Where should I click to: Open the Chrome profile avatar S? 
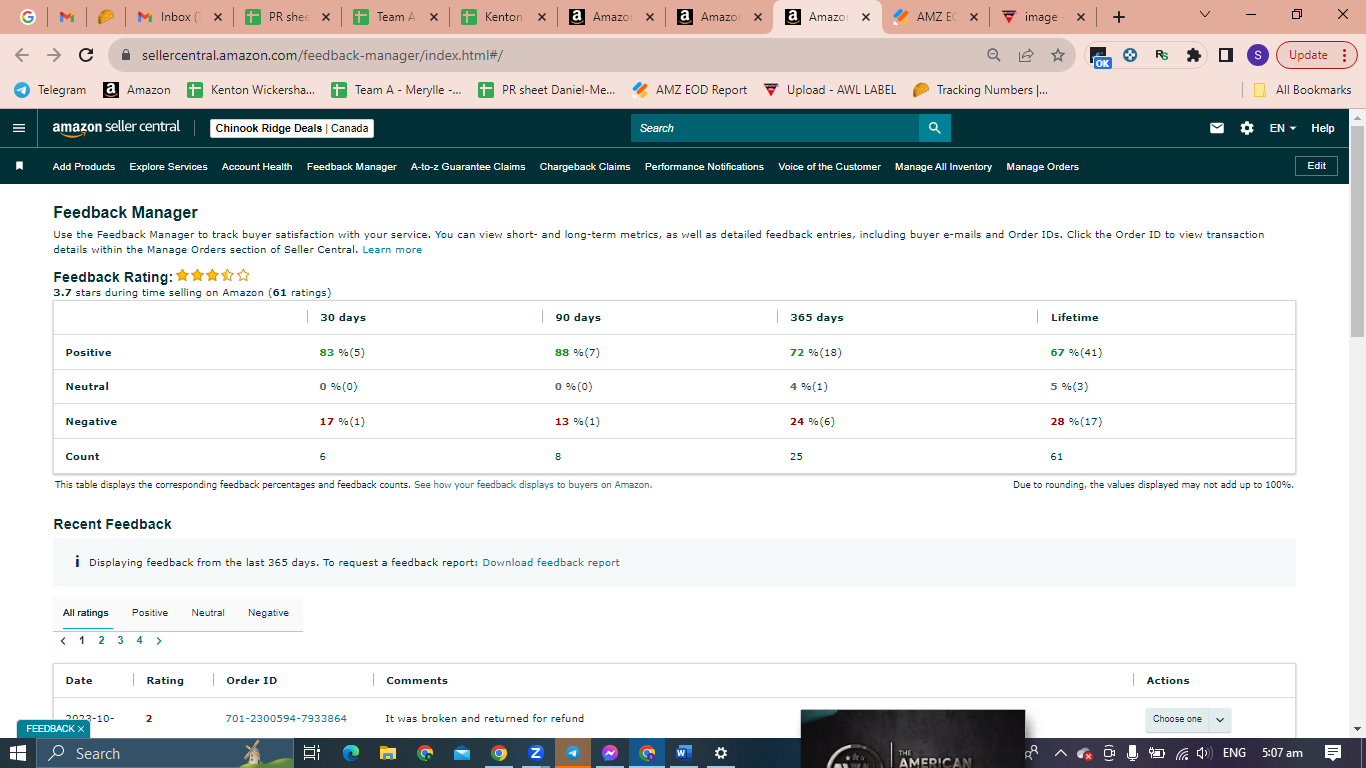[x=1258, y=55]
